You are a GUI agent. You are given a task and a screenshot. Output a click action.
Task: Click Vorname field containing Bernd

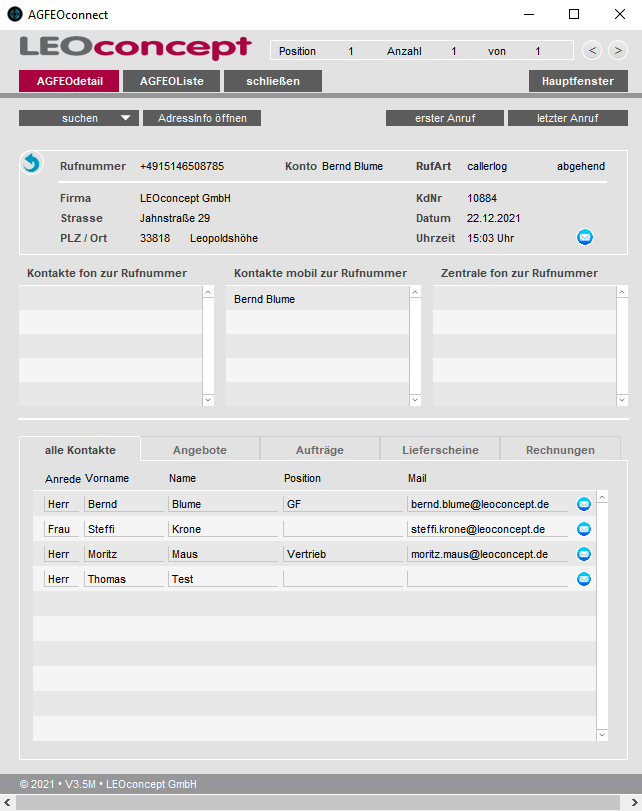(124, 504)
